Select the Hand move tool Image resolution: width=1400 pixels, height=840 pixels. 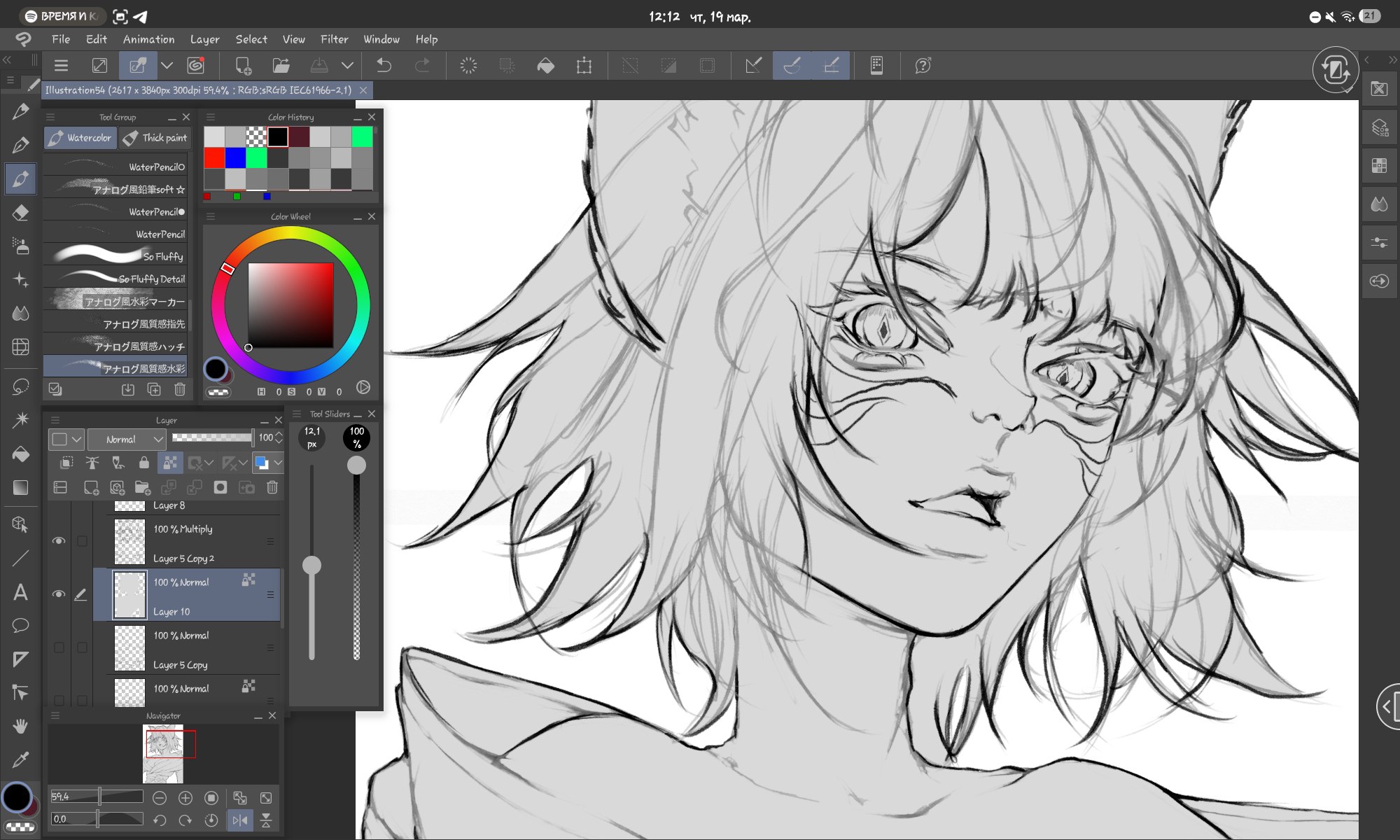(x=20, y=726)
